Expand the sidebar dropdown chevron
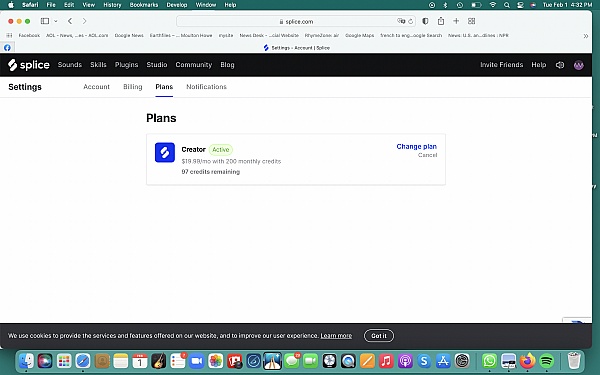The height and width of the screenshot is (375, 600). 56,21
